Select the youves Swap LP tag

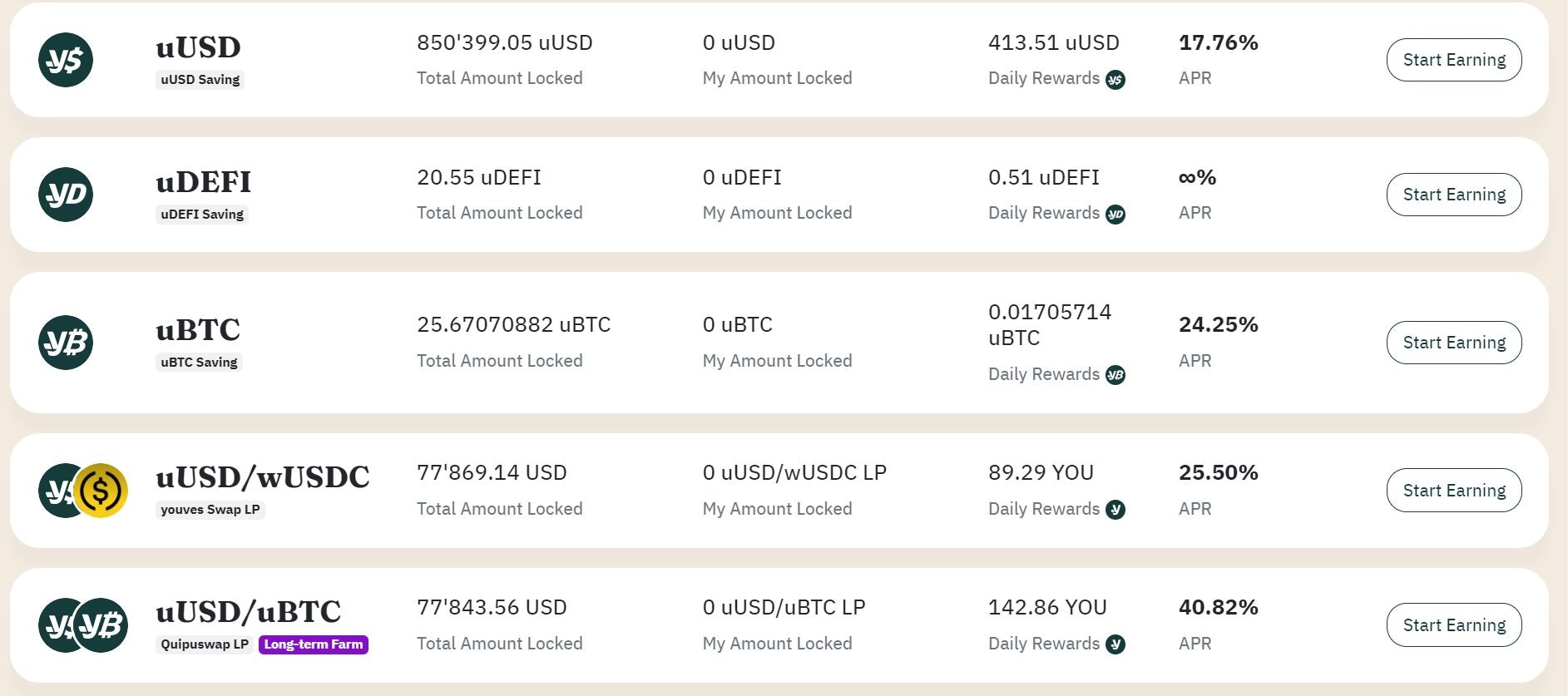210,510
